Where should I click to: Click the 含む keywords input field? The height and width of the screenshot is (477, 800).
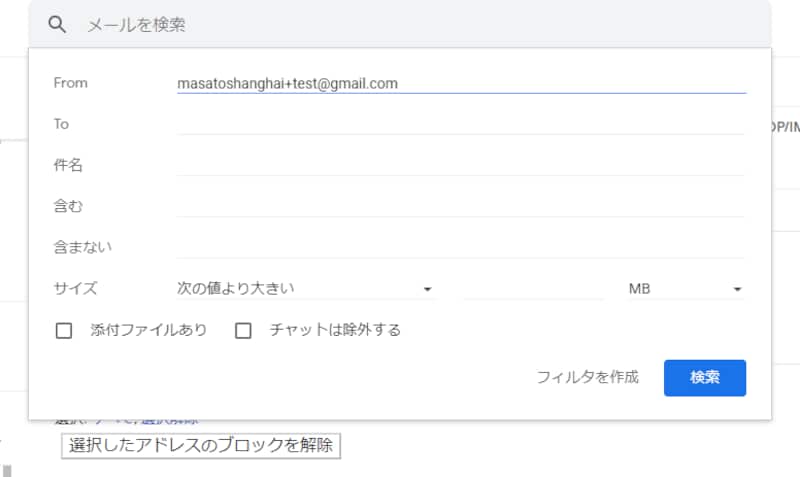[x=460, y=206]
